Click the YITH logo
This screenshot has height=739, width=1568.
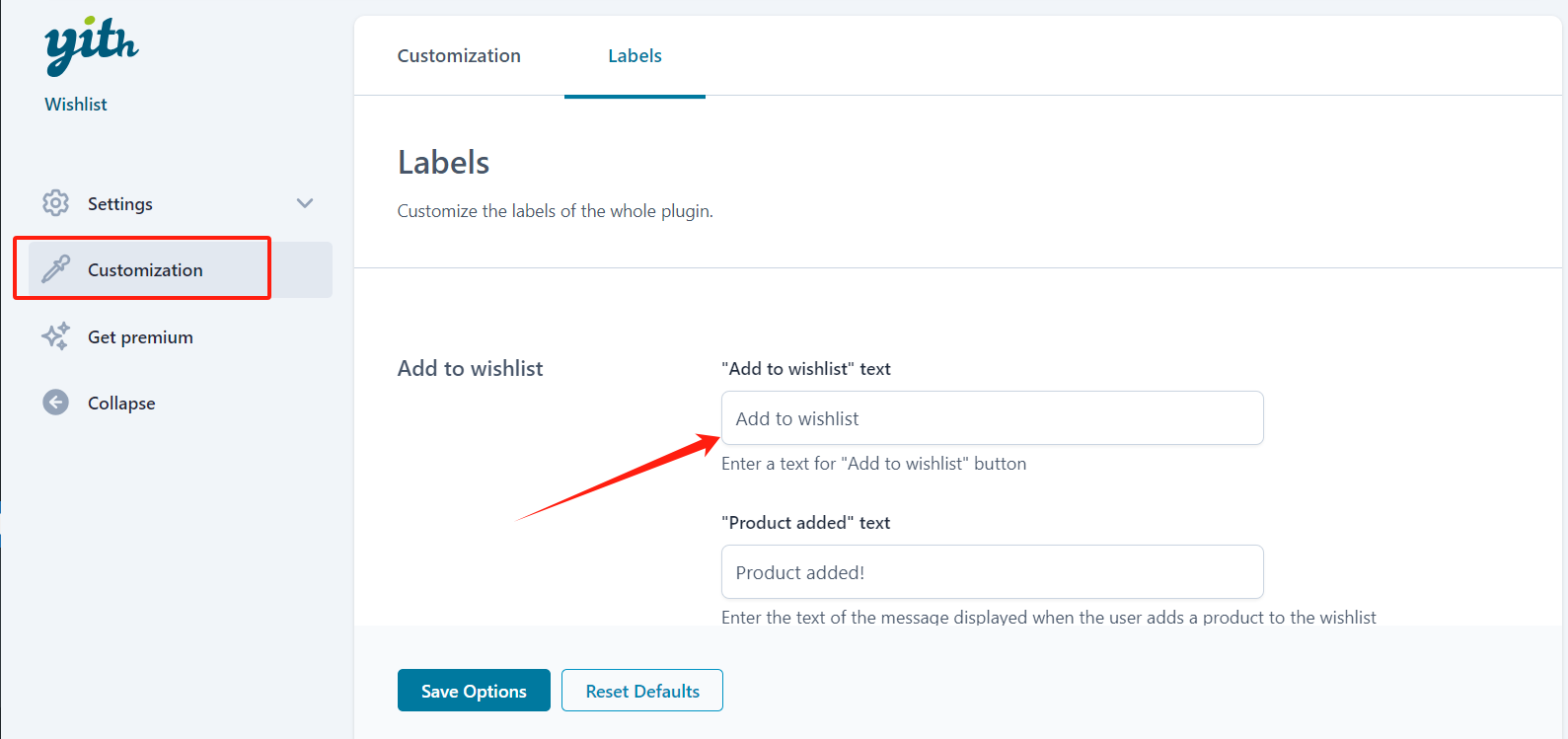click(91, 46)
